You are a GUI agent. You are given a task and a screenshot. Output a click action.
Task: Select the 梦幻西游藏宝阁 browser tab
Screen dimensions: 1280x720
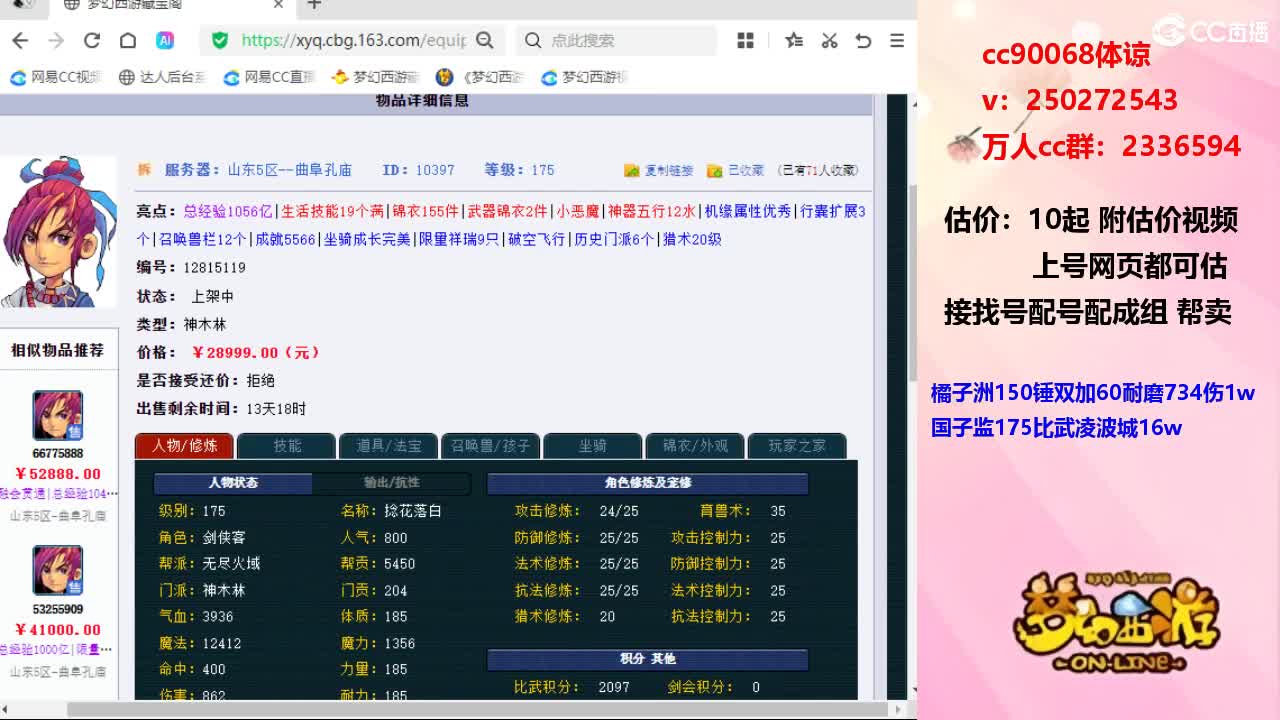175,5
